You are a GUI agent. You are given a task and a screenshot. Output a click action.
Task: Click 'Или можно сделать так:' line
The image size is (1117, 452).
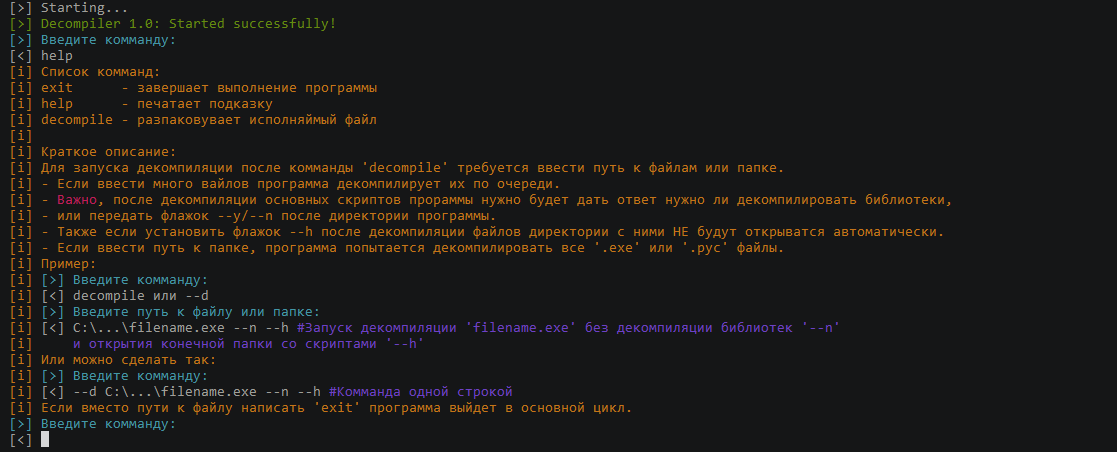coord(129,359)
